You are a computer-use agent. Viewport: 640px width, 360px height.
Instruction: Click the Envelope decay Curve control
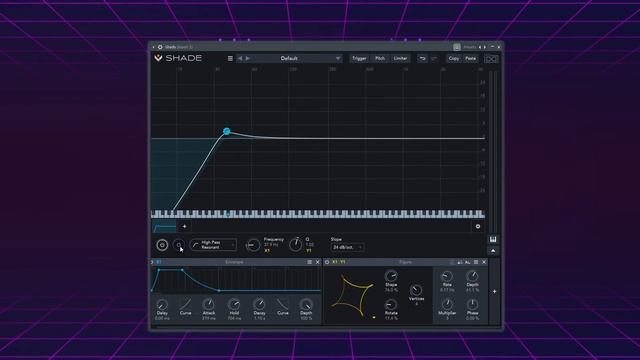point(282,304)
